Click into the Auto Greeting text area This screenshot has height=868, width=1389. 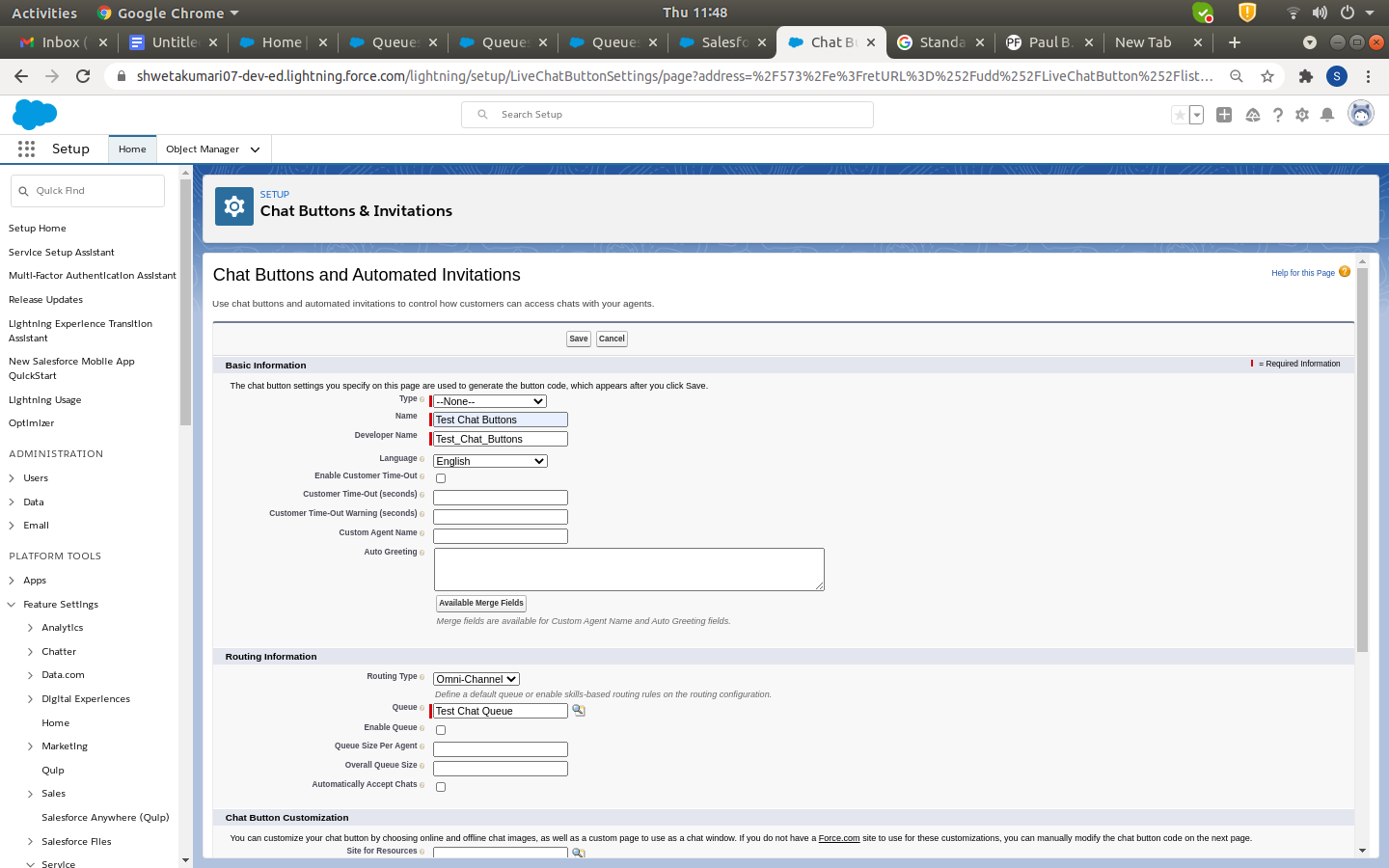(629, 569)
